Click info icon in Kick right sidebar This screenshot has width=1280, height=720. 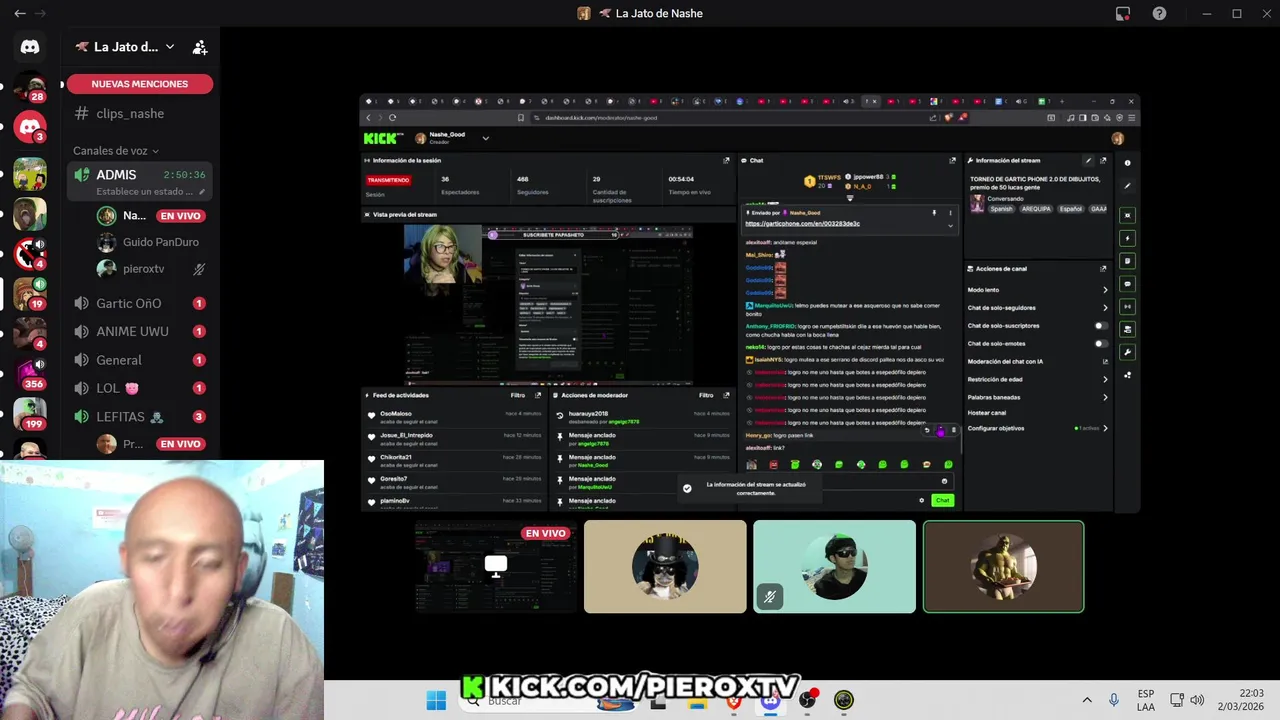(1127, 163)
